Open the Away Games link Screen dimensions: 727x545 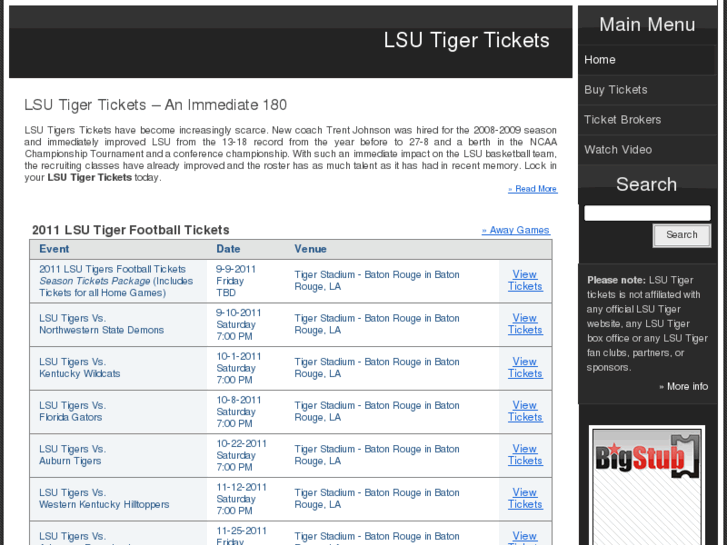coord(516,230)
